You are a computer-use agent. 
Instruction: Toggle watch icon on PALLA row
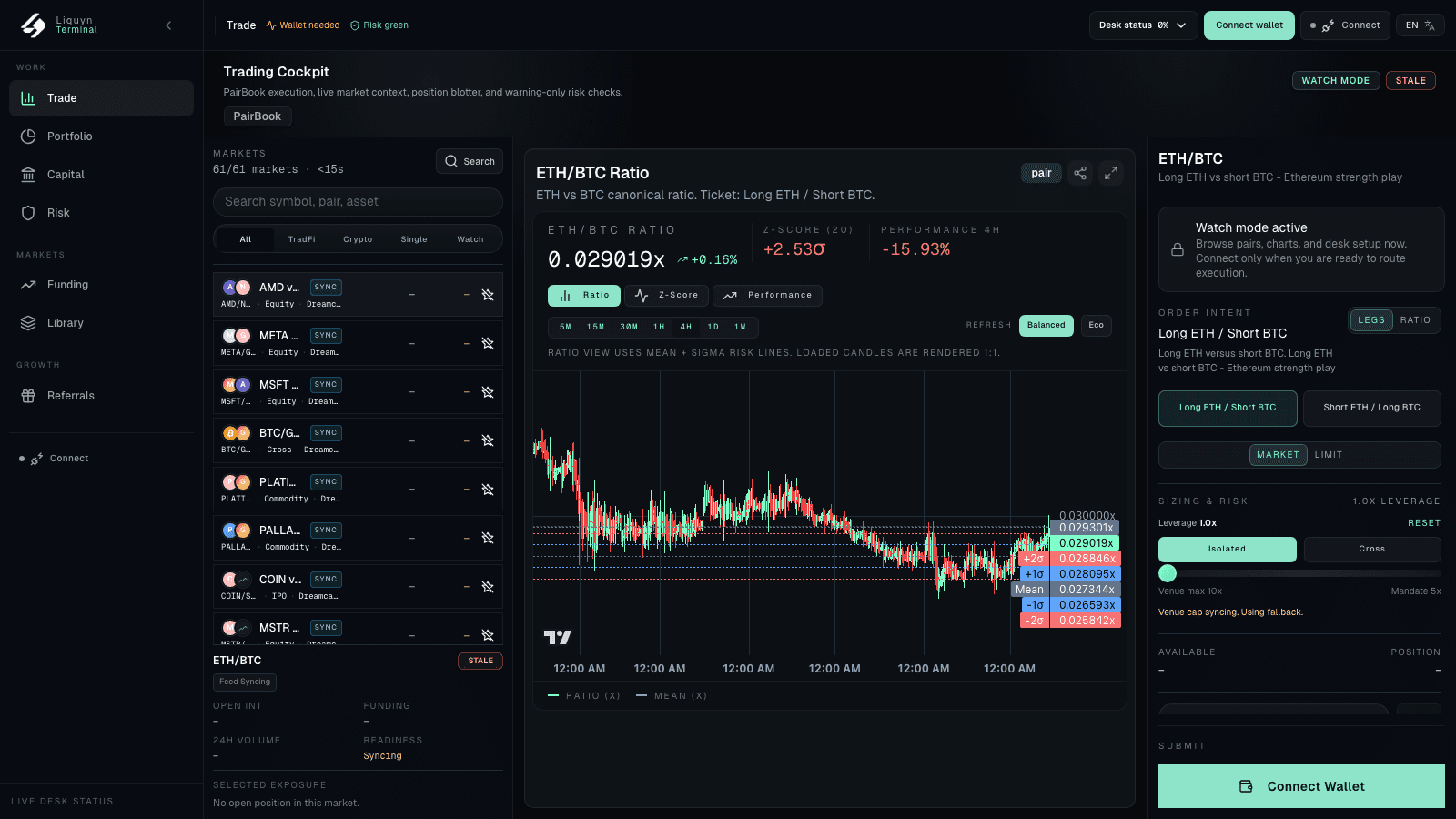click(x=488, y=538)
